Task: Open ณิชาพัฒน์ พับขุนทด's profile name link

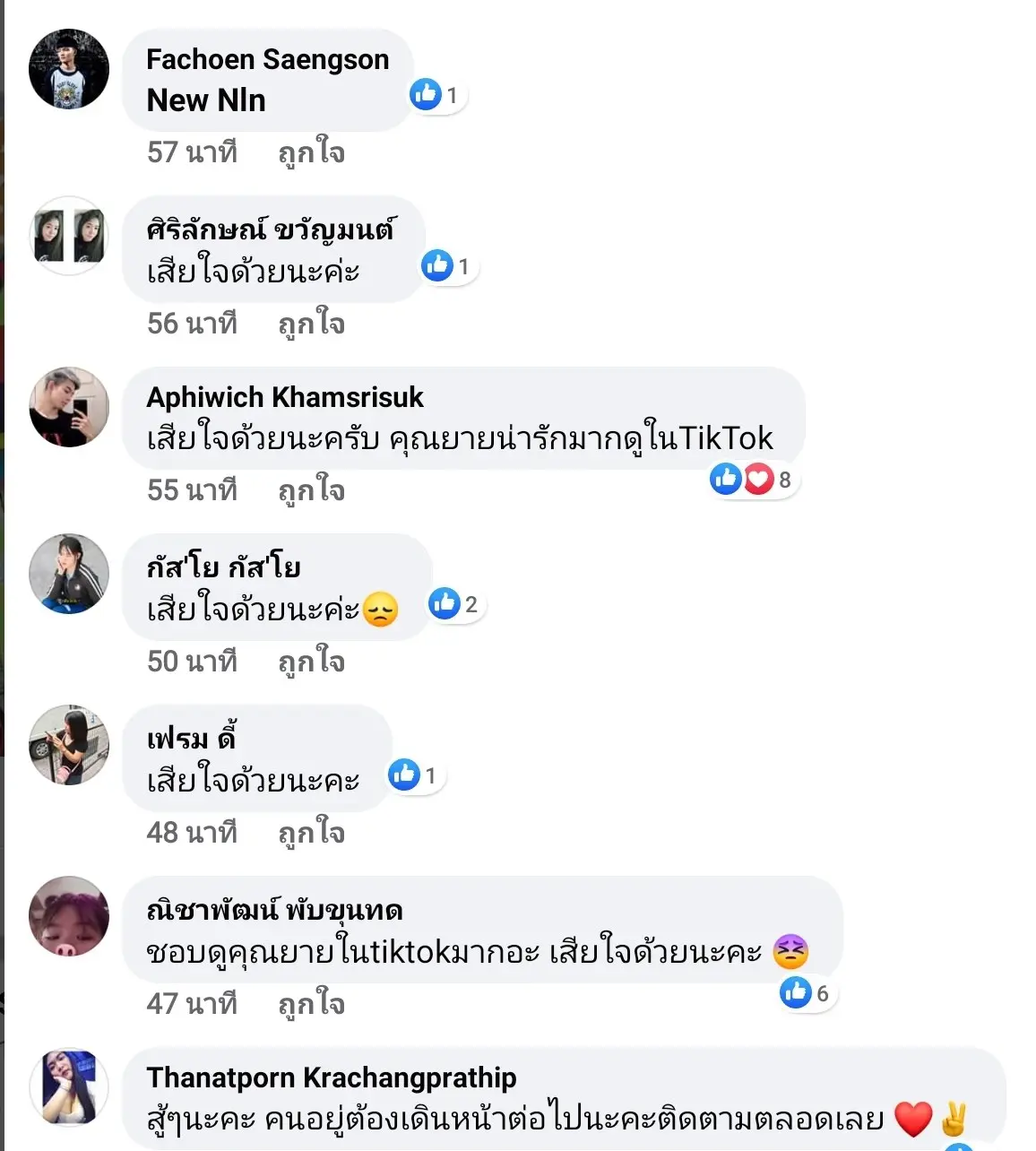Action: point(274,911)
